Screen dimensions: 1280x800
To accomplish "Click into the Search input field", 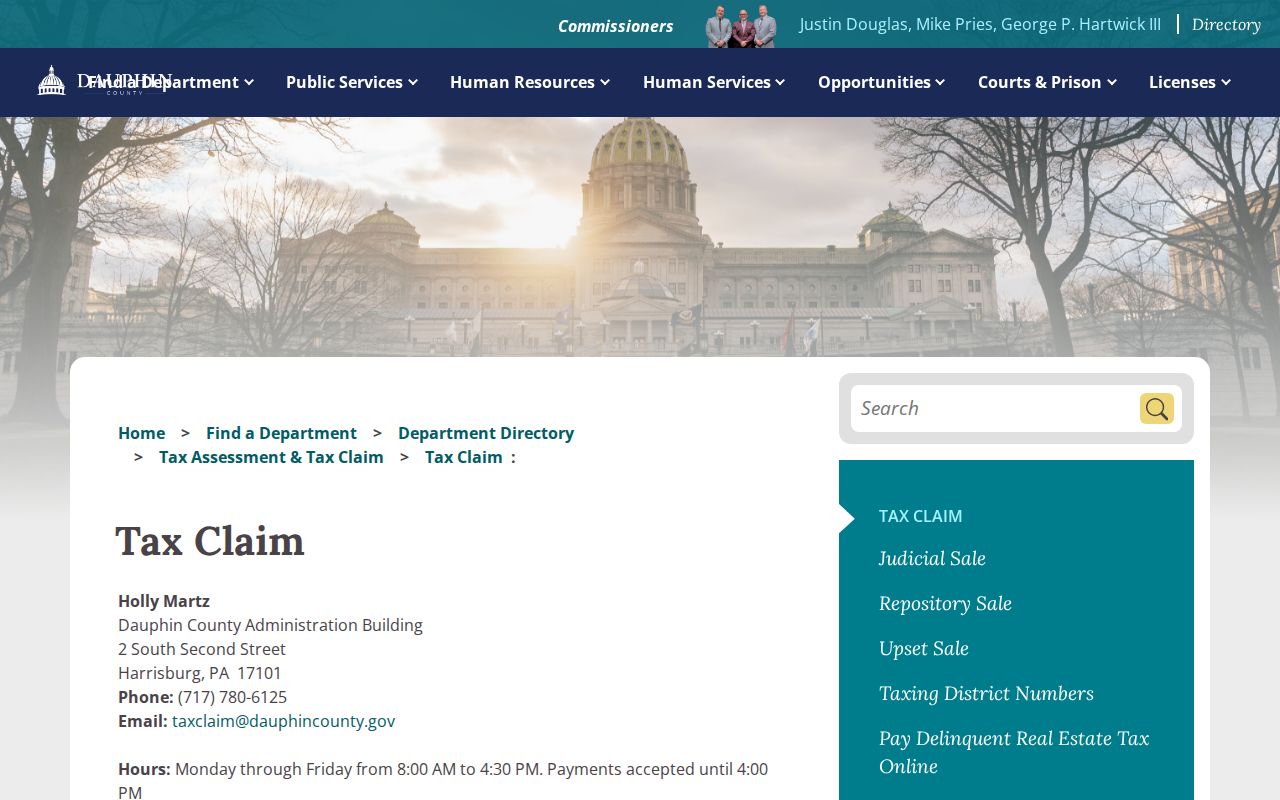I will [994, 408].
